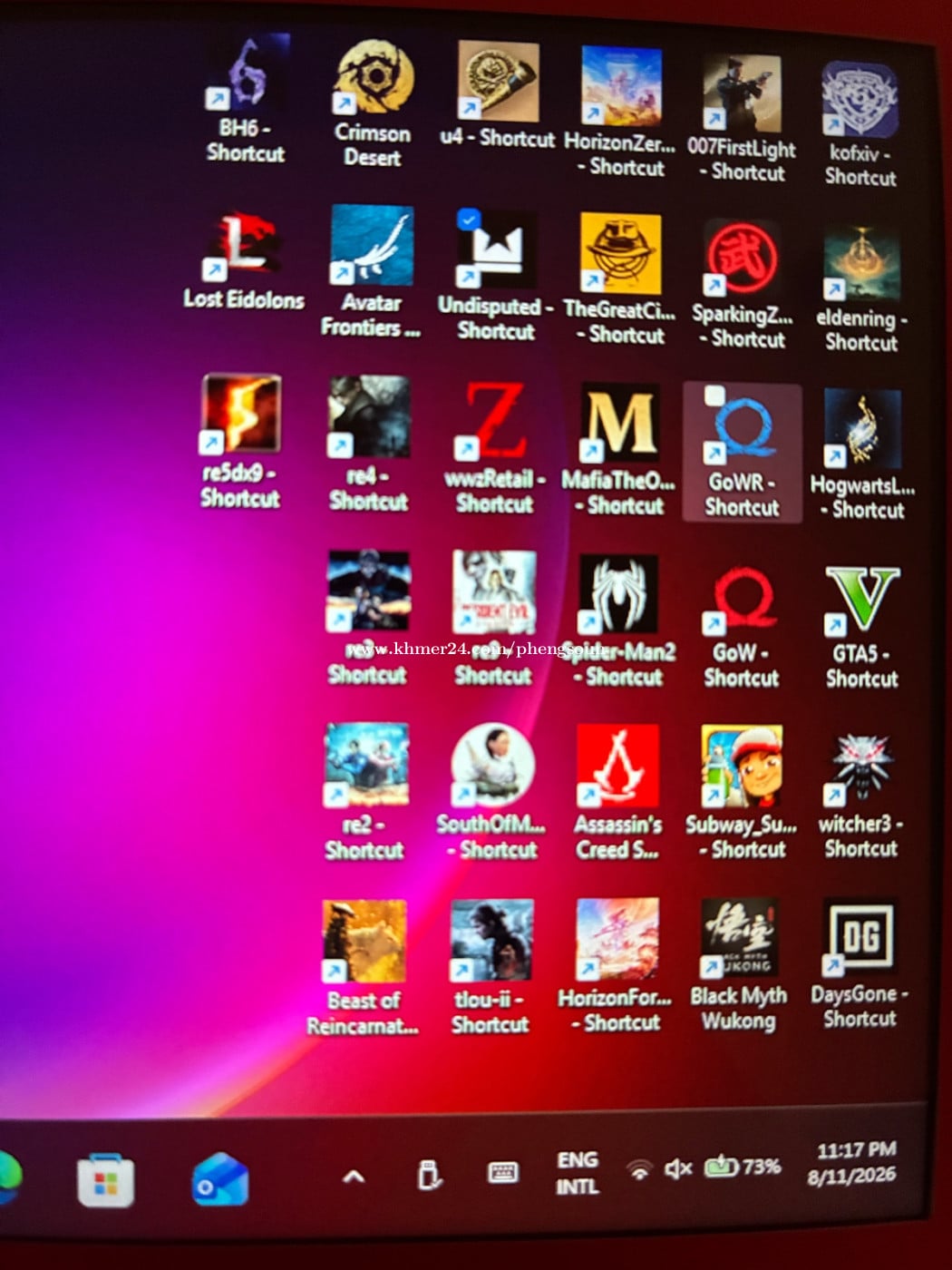Select the eldenring shortcut icon
This screenshot has width=952, height=1270.
(861, 264)
